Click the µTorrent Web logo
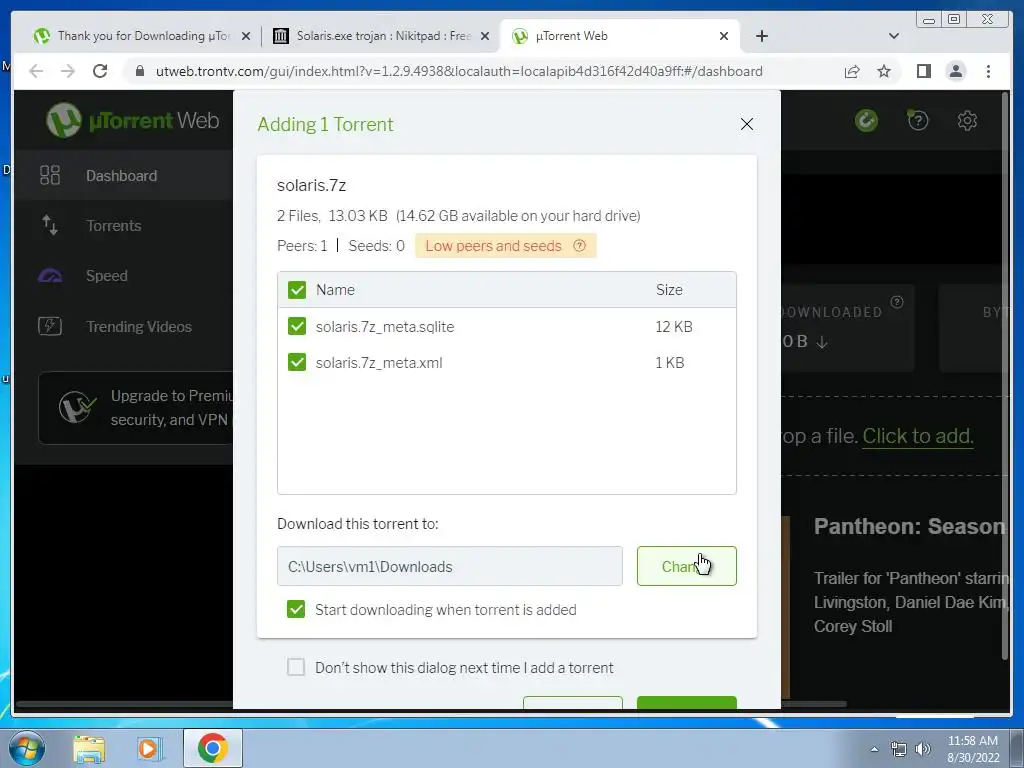This screenshot has height=768, width=1024. (x=133, y=120)
